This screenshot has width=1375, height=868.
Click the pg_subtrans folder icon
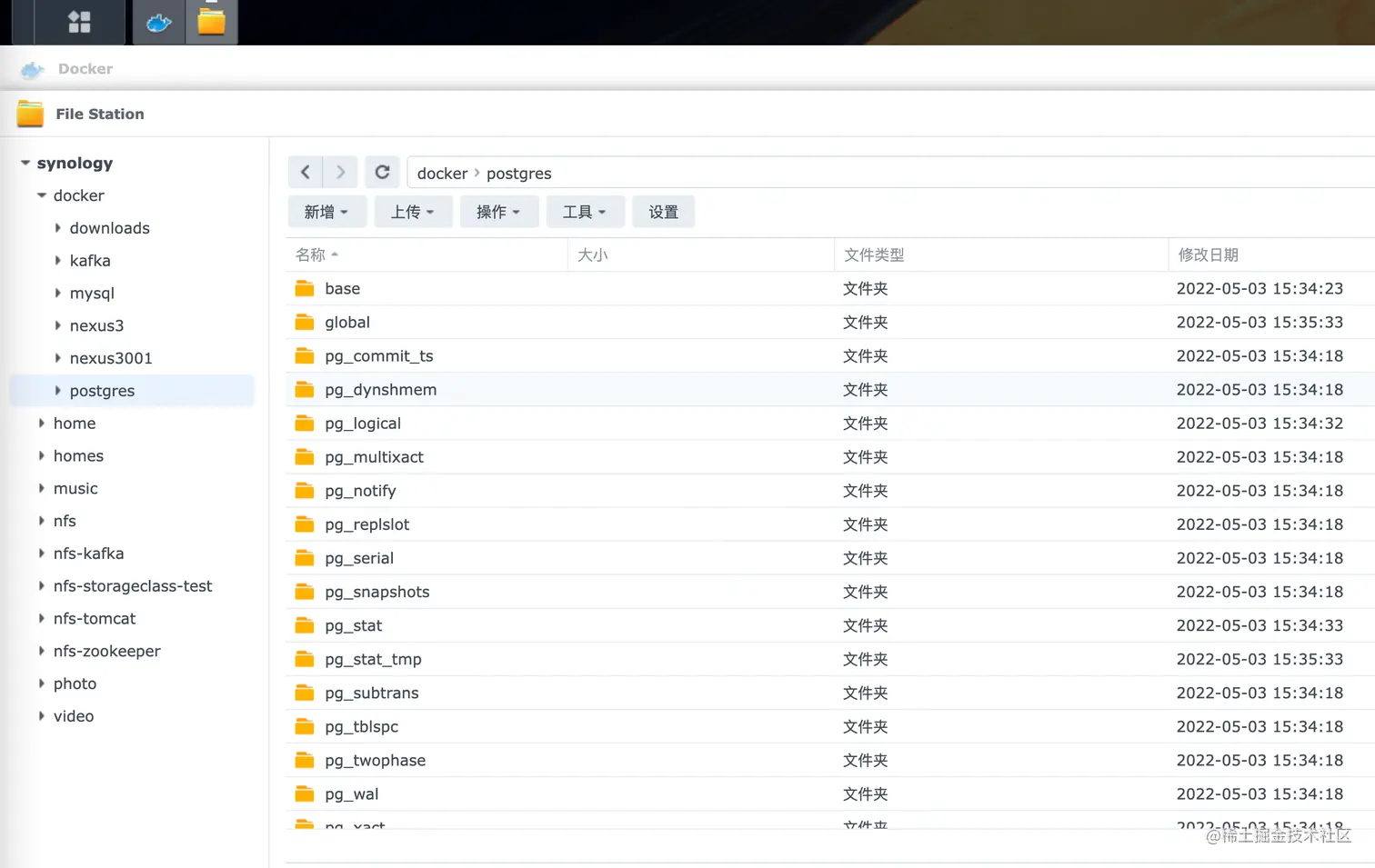305,693
